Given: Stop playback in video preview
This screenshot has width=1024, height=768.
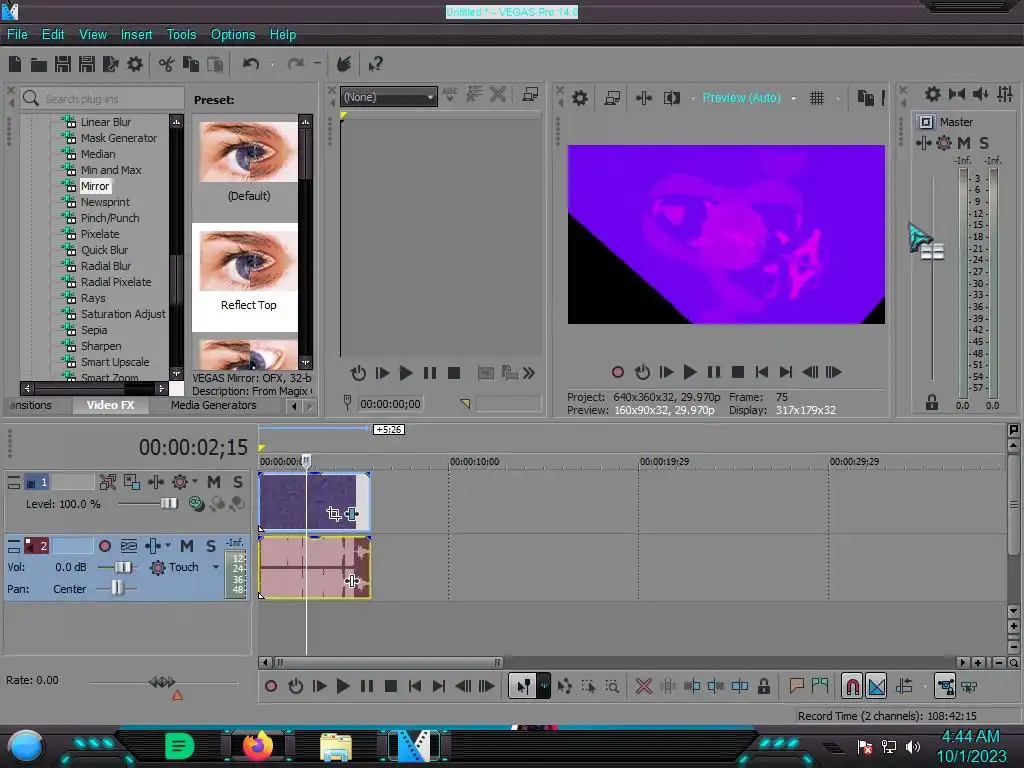Looking at the screenshot, I should click(738, 372).
